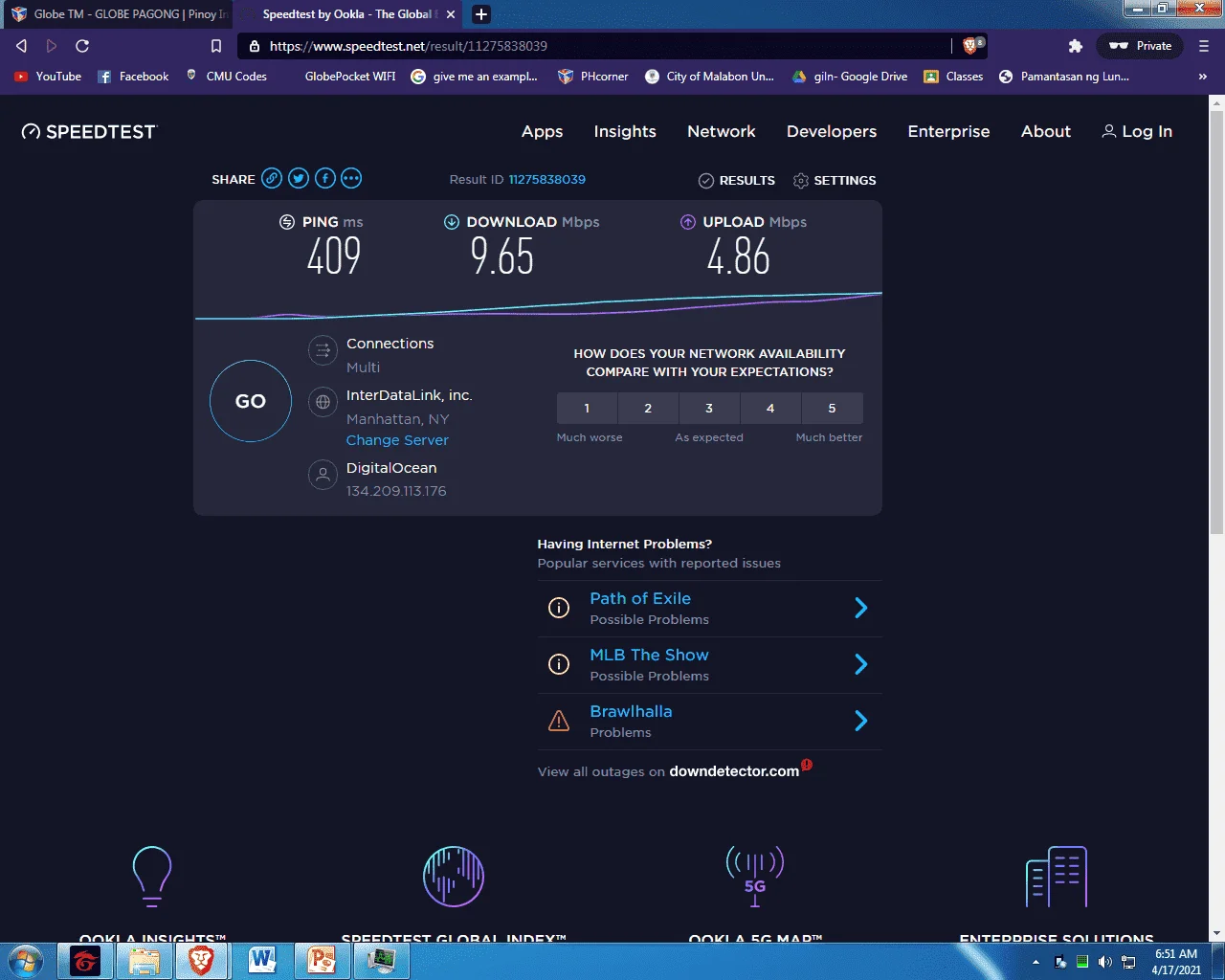Open the Ookla Insights lightbulb icon
The image size is (1225, 980).
point(152,876)
